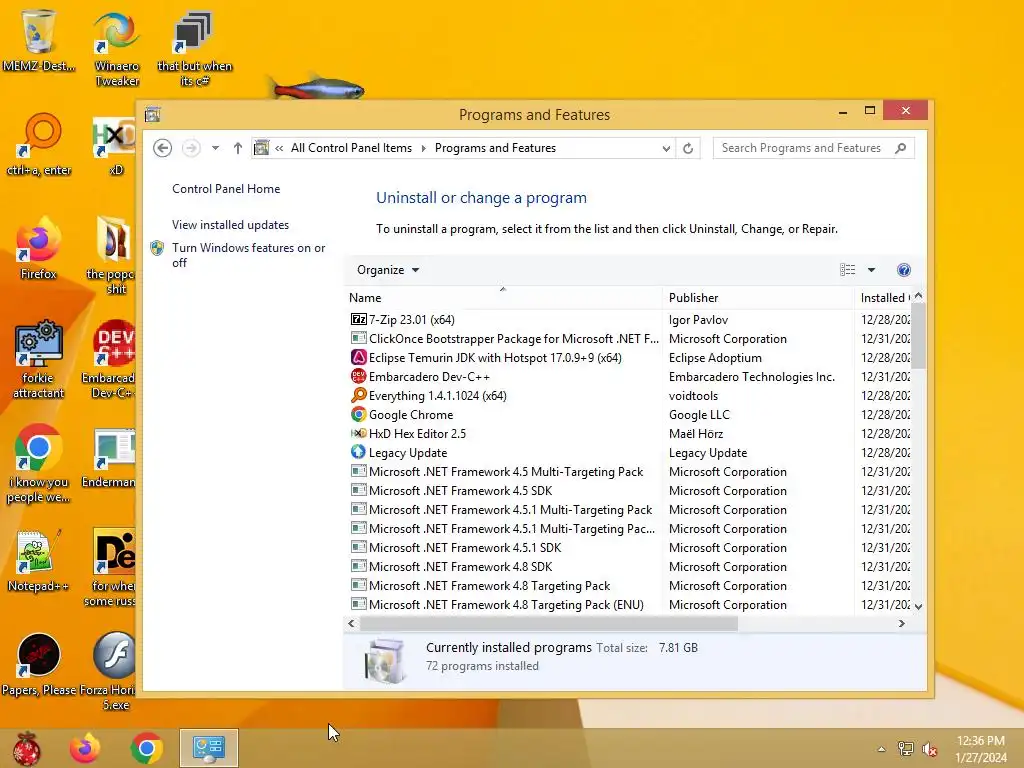Select the Everything 1.4.1.1024 icon

click(358, 395)
